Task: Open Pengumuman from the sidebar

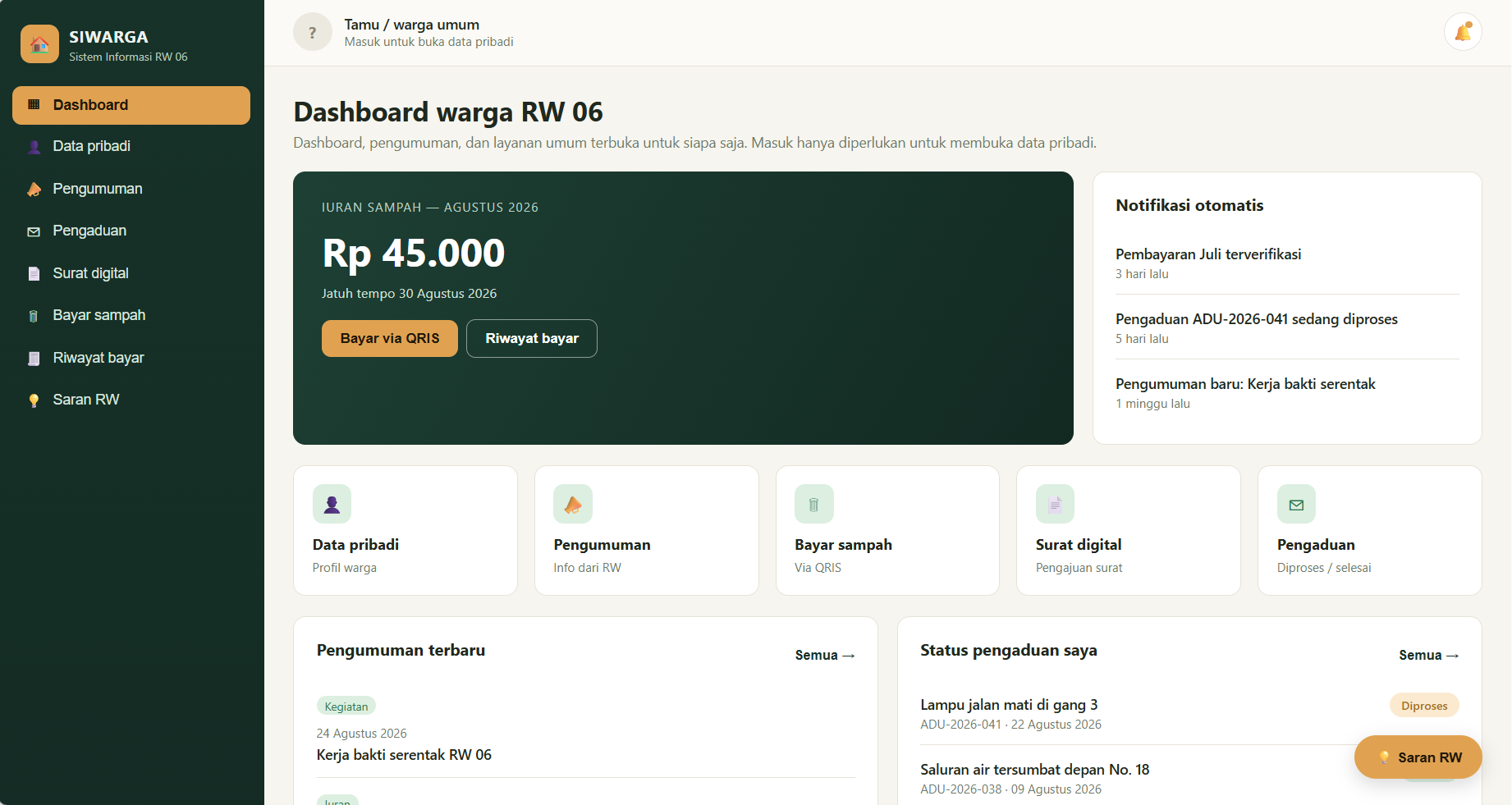Action: [x=131, y=189]
